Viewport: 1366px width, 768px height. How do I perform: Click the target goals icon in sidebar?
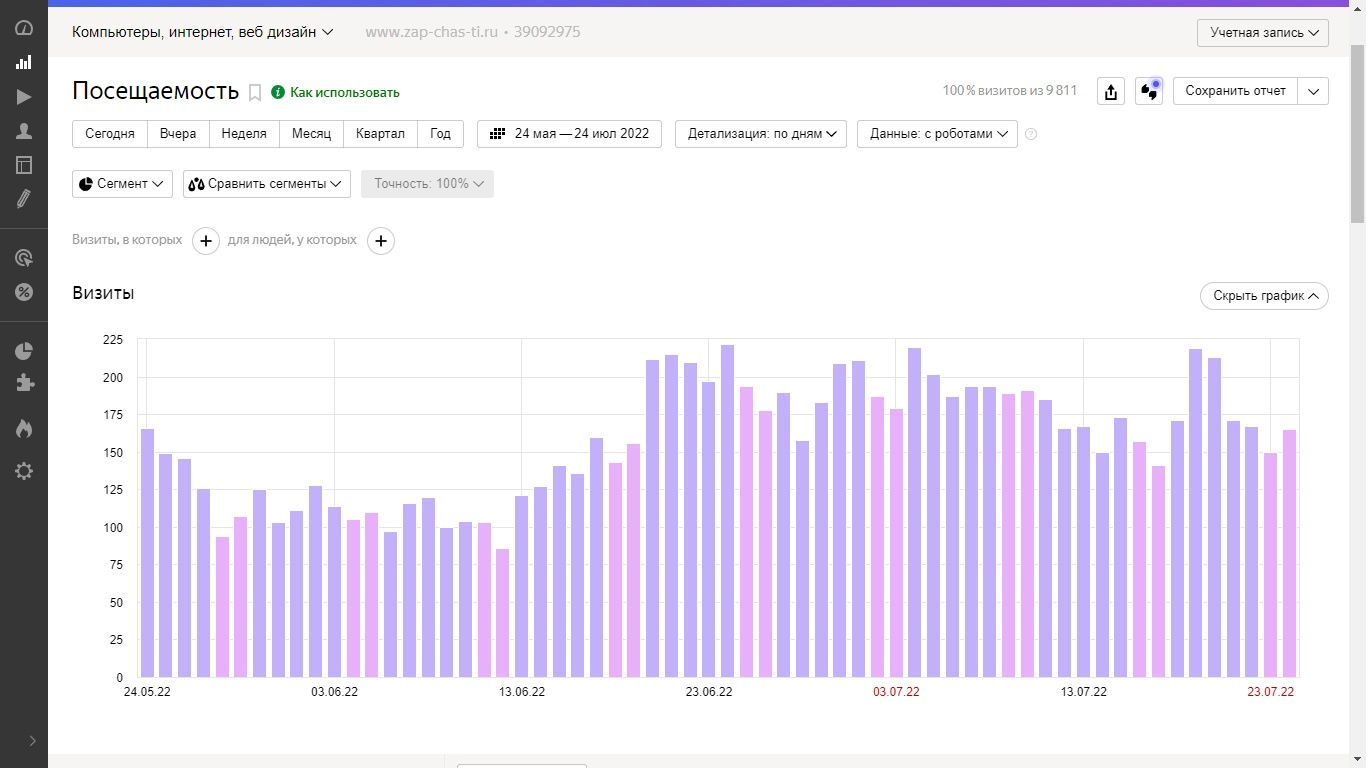[x=24, y=258]
